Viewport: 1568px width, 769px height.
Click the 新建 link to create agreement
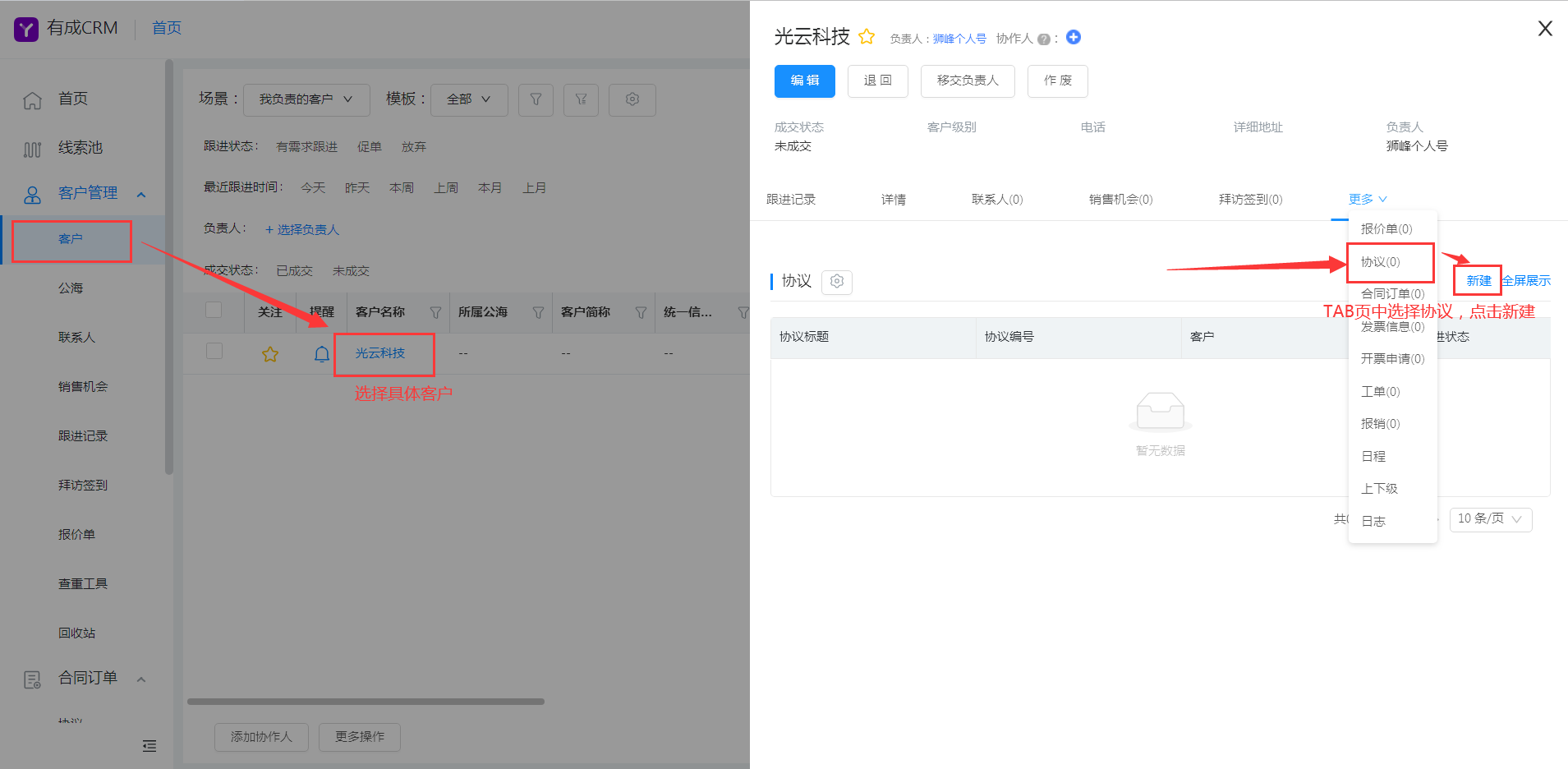click(x=1478, y=281)
